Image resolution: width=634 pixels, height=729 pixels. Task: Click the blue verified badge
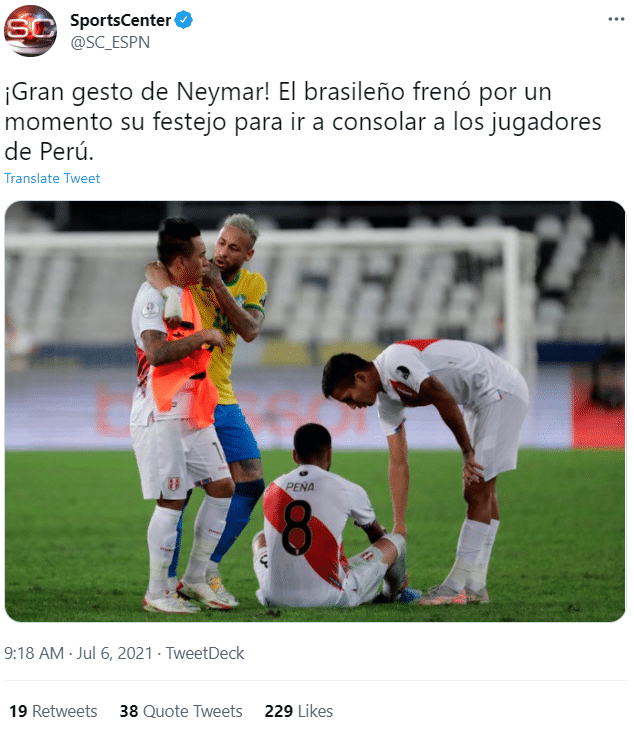(183, 20)
